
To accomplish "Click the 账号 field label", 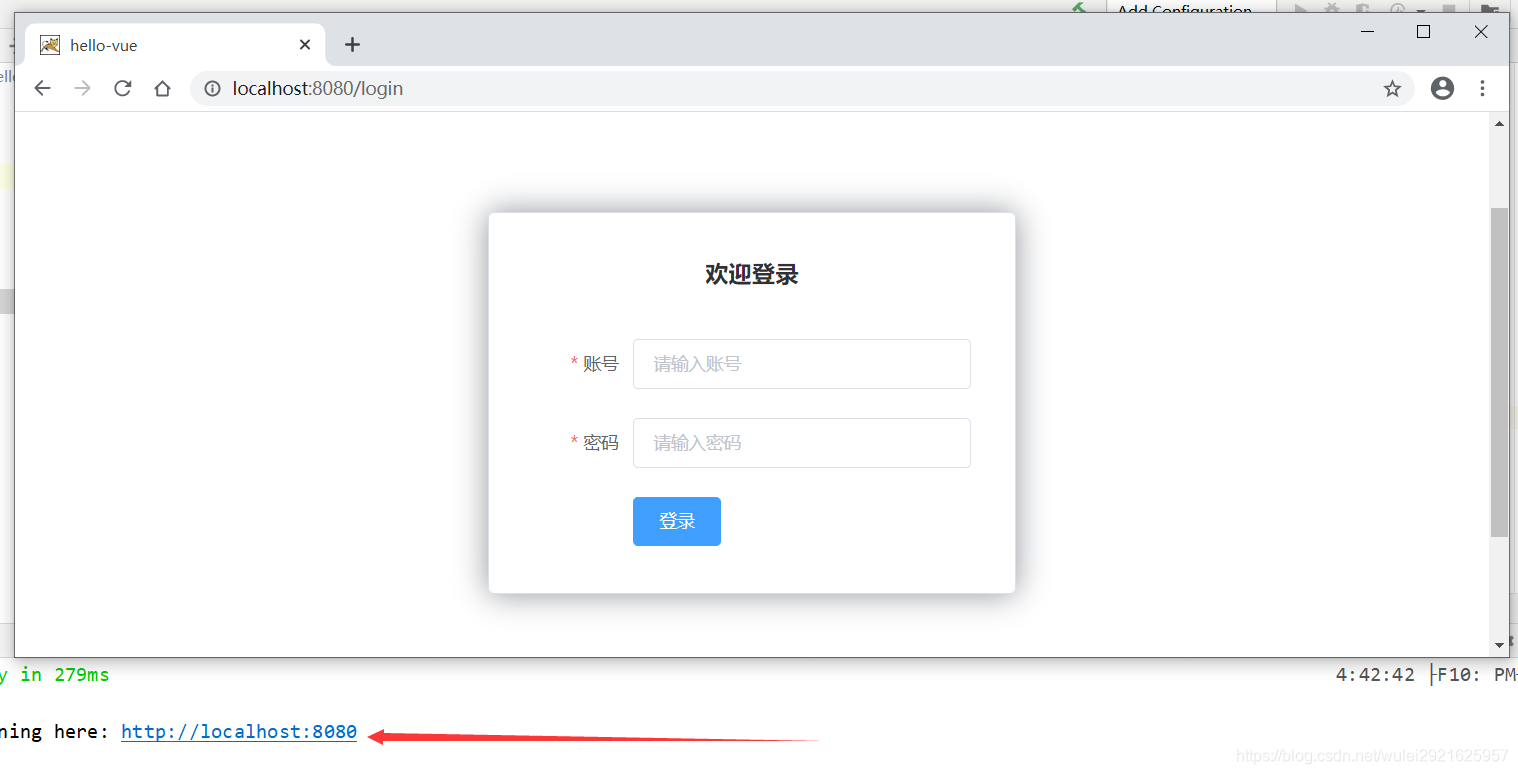I will 601,364.
